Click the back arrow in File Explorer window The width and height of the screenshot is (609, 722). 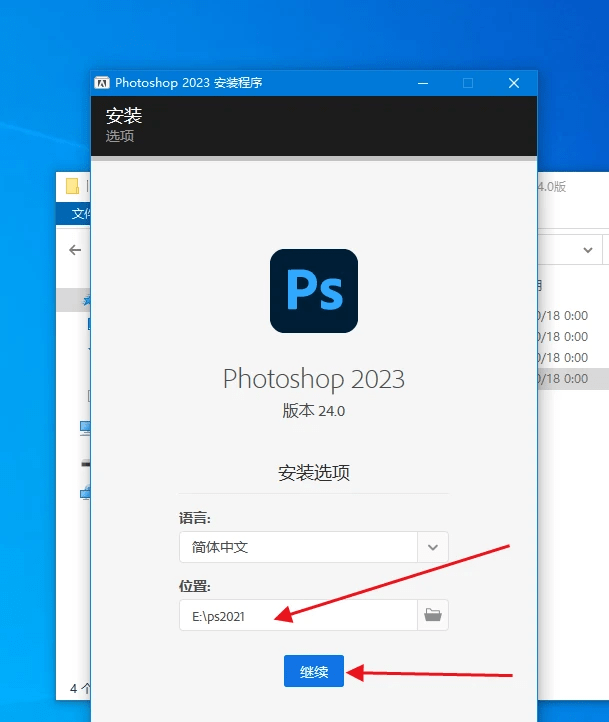tap(75, 250)
